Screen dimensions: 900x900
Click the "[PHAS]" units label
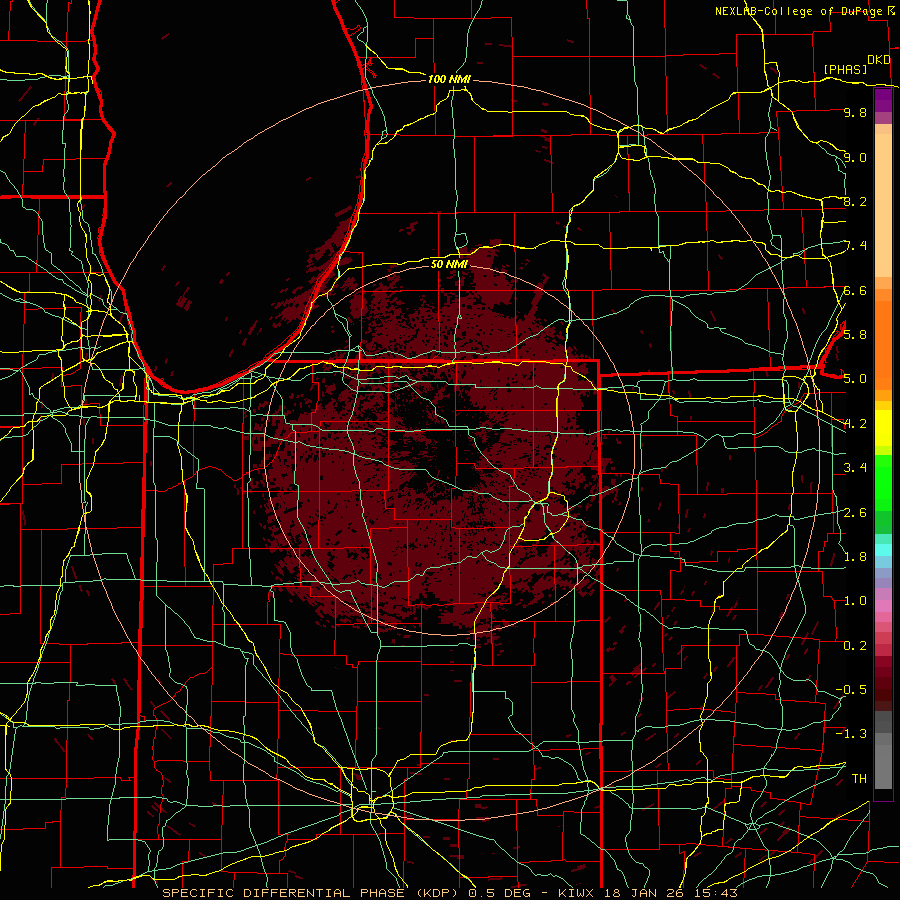(x=845, y=69)
